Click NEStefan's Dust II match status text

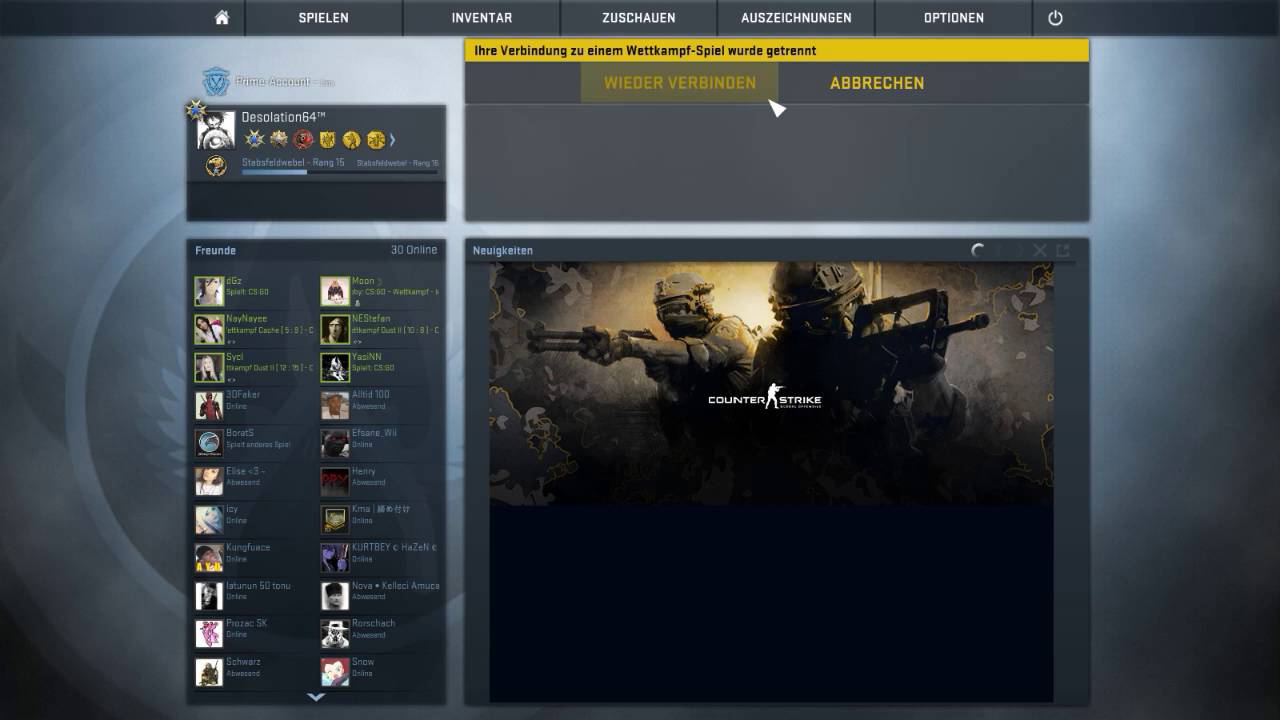pos(395,331)
